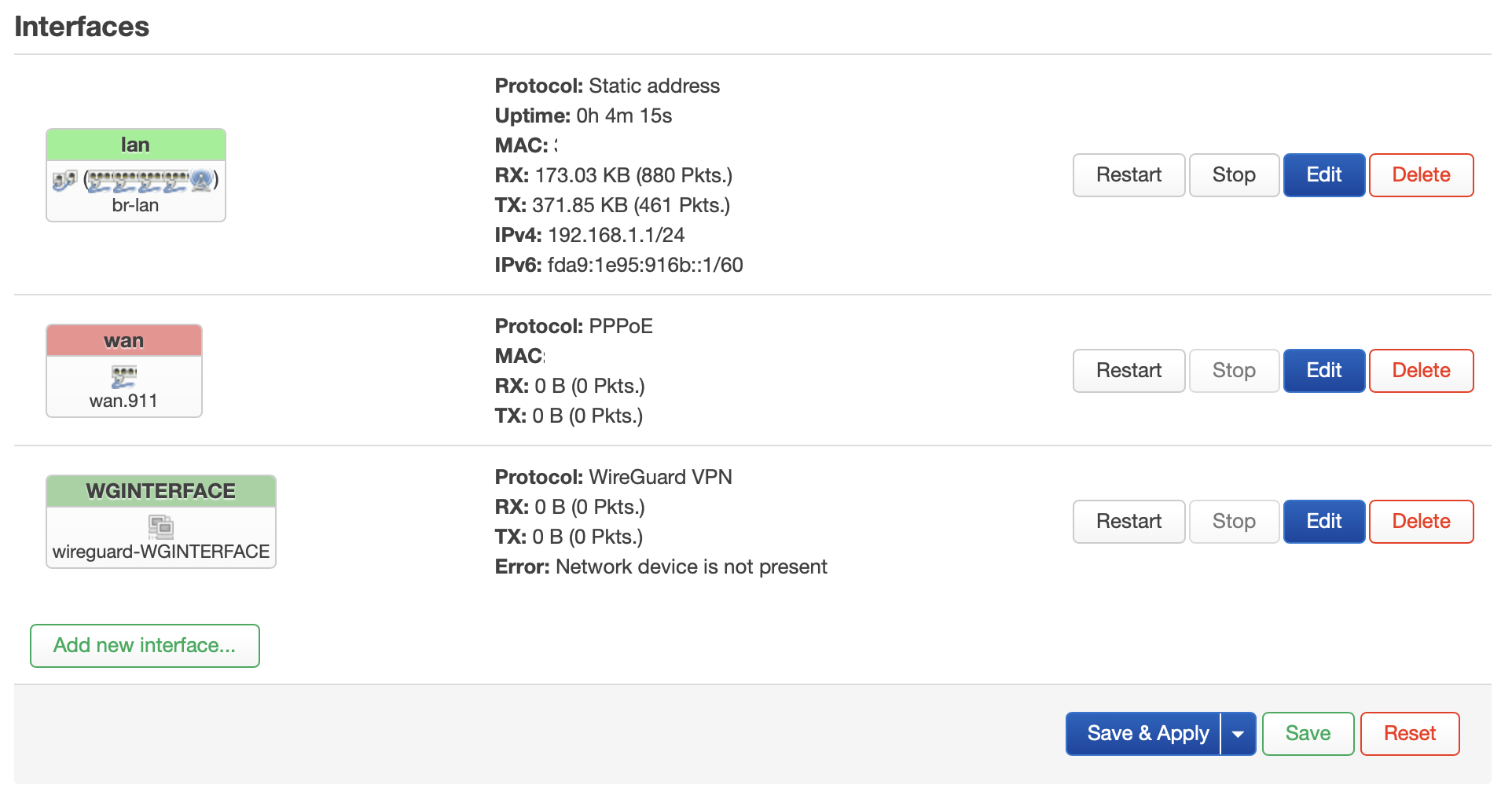Image resolution: width=1512 pixels, height=792 pixels.
Task: Click the switch port icons in br-lan
Action: point(138,181)
